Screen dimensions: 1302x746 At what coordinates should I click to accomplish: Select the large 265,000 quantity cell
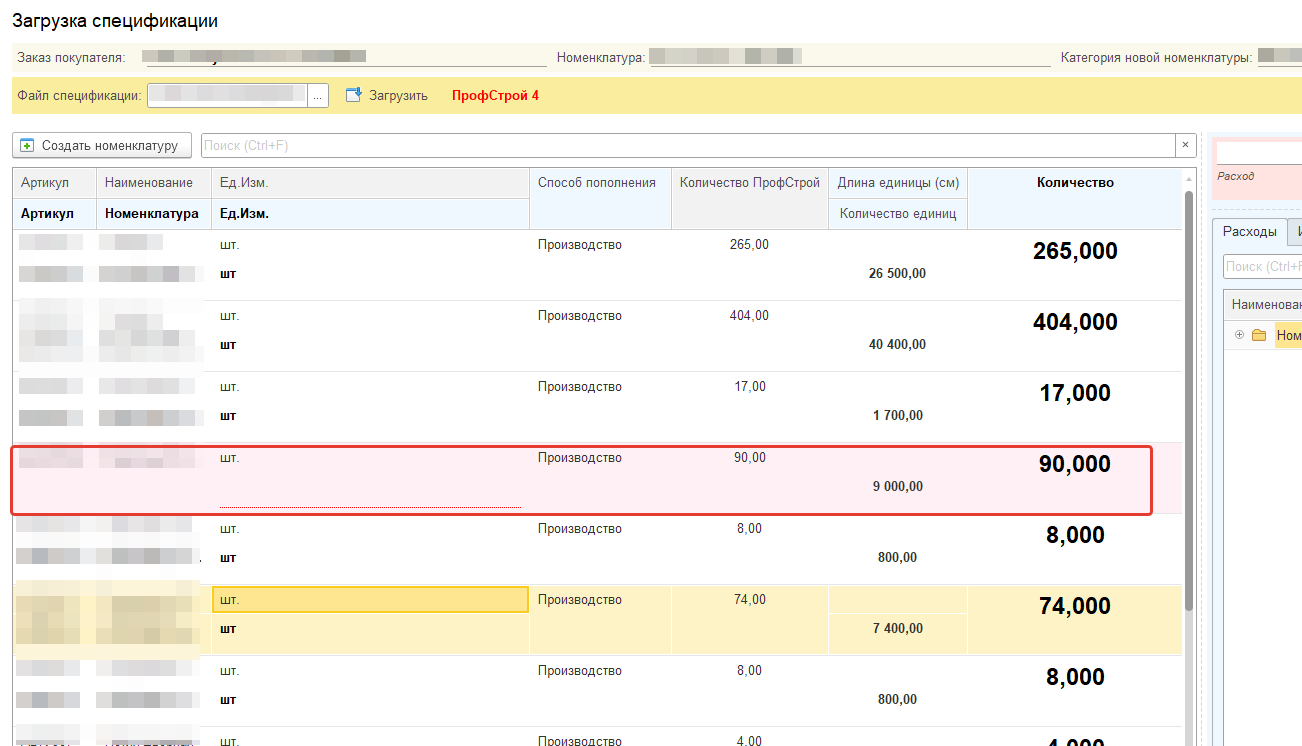(x=1075, y=252)
